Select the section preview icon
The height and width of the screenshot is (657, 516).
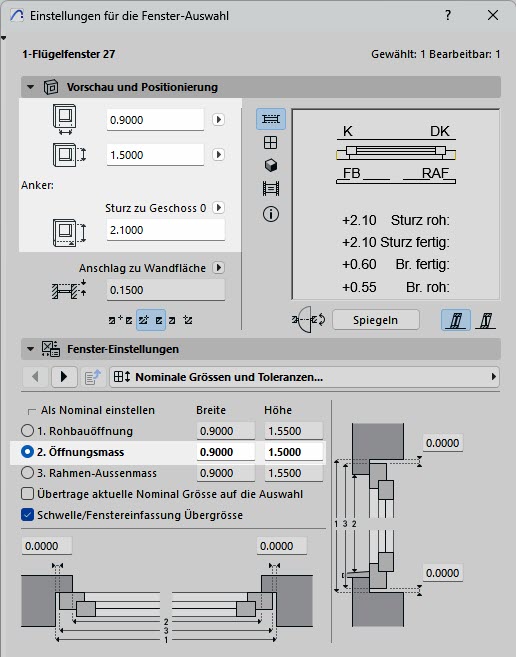tap(271, 189)
